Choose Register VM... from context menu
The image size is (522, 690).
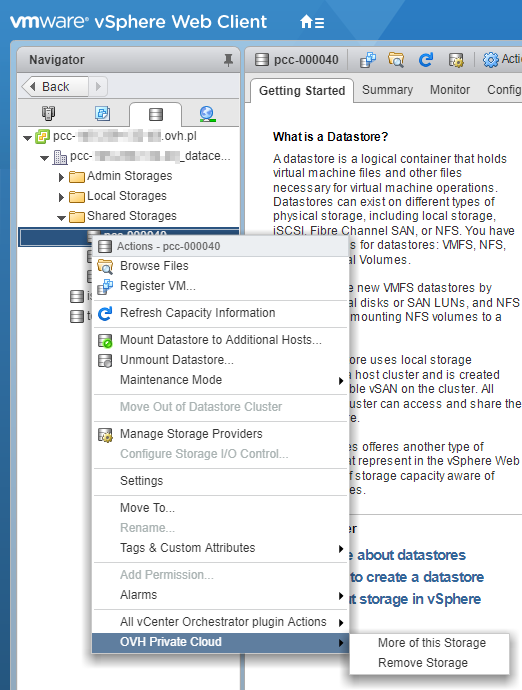tap(220, 286)
